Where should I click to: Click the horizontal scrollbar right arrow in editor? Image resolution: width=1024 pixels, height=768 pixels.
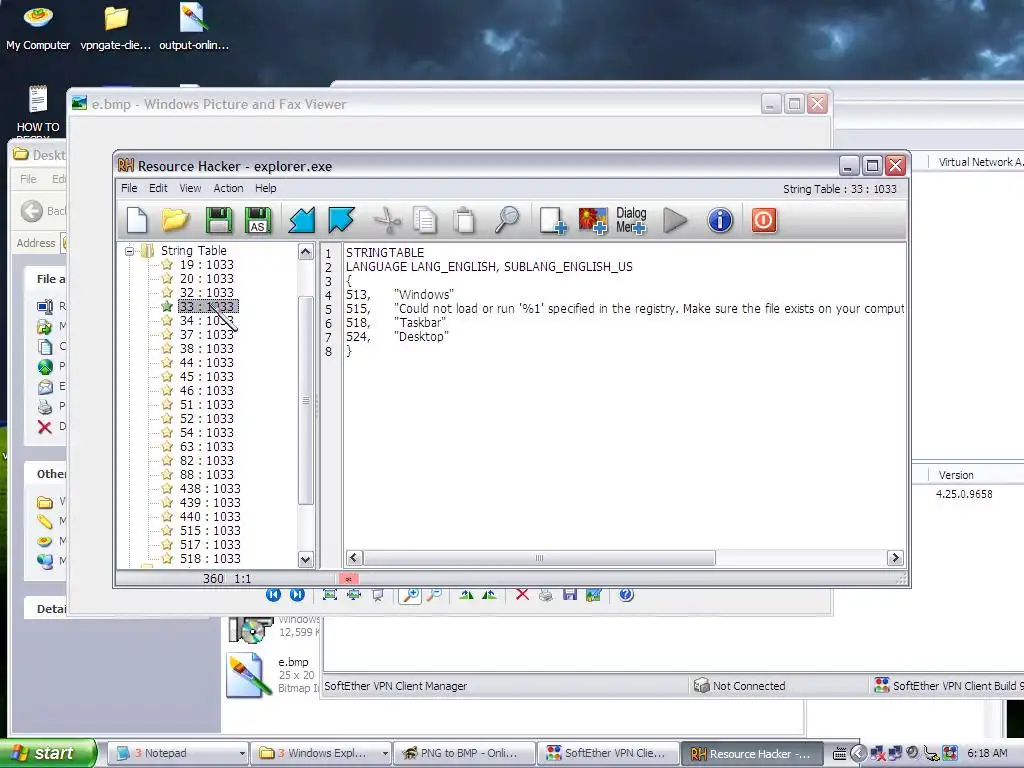coord(895,558)
